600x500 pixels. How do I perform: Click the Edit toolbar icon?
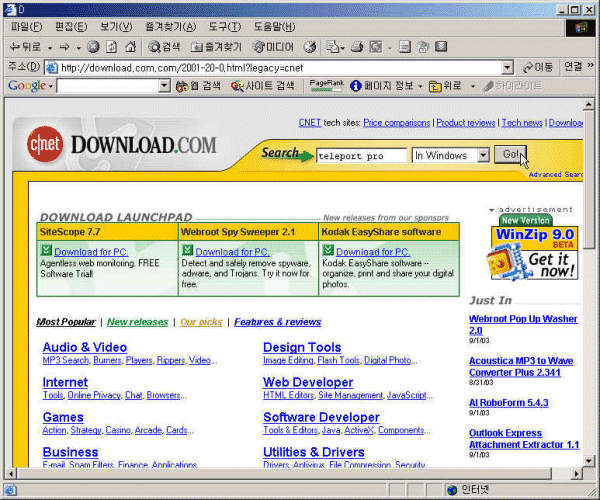tap(376, 47)
